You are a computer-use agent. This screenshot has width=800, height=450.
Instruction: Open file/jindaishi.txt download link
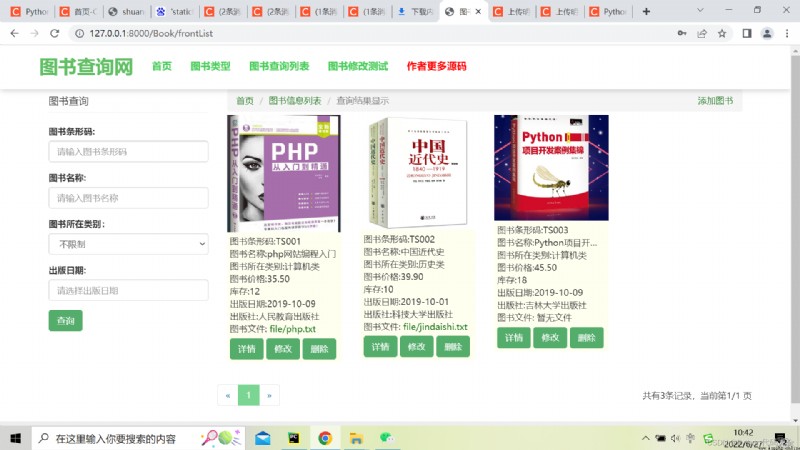pos(435,327)
